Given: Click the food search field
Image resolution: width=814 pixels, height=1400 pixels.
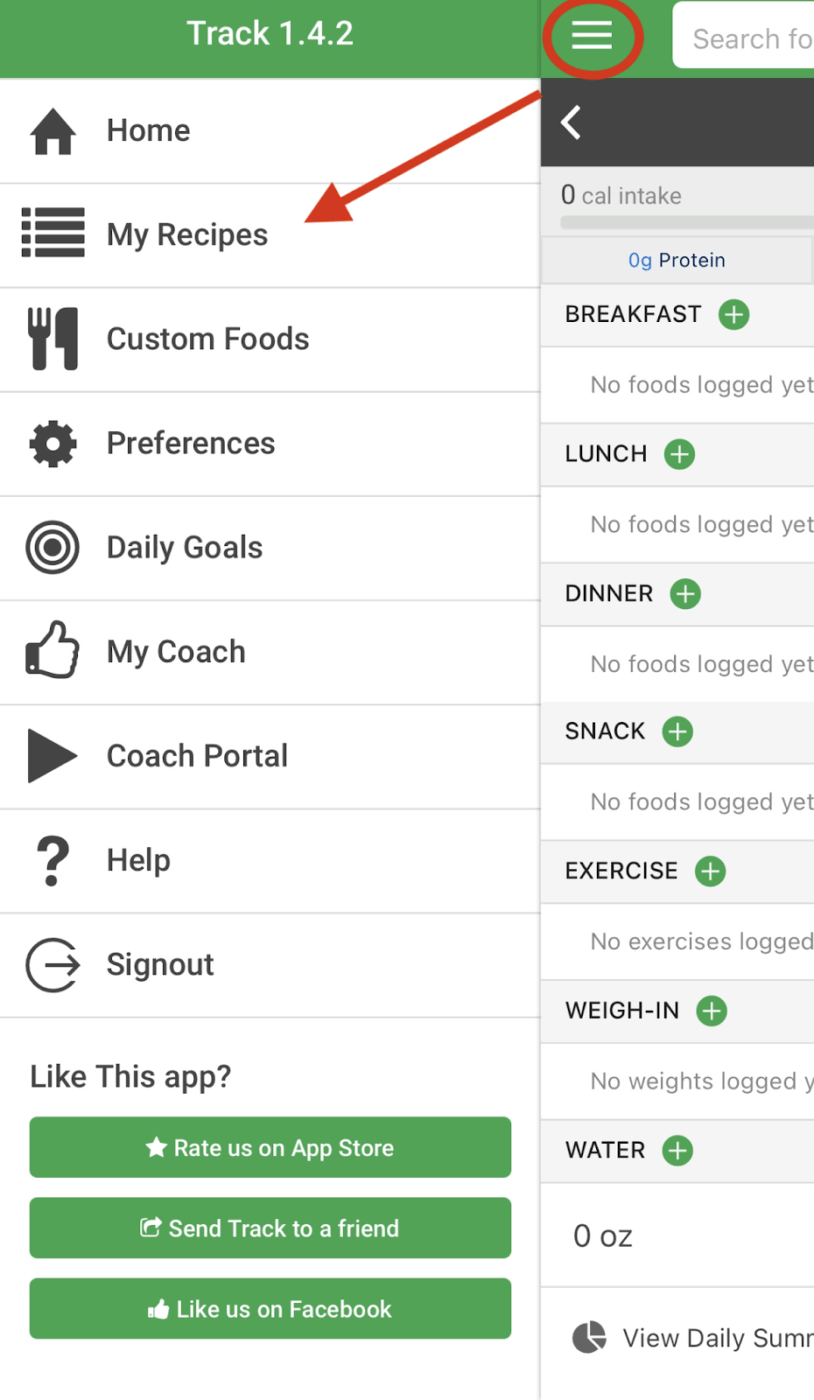Looking at the screenshot, I should point(760,36).
